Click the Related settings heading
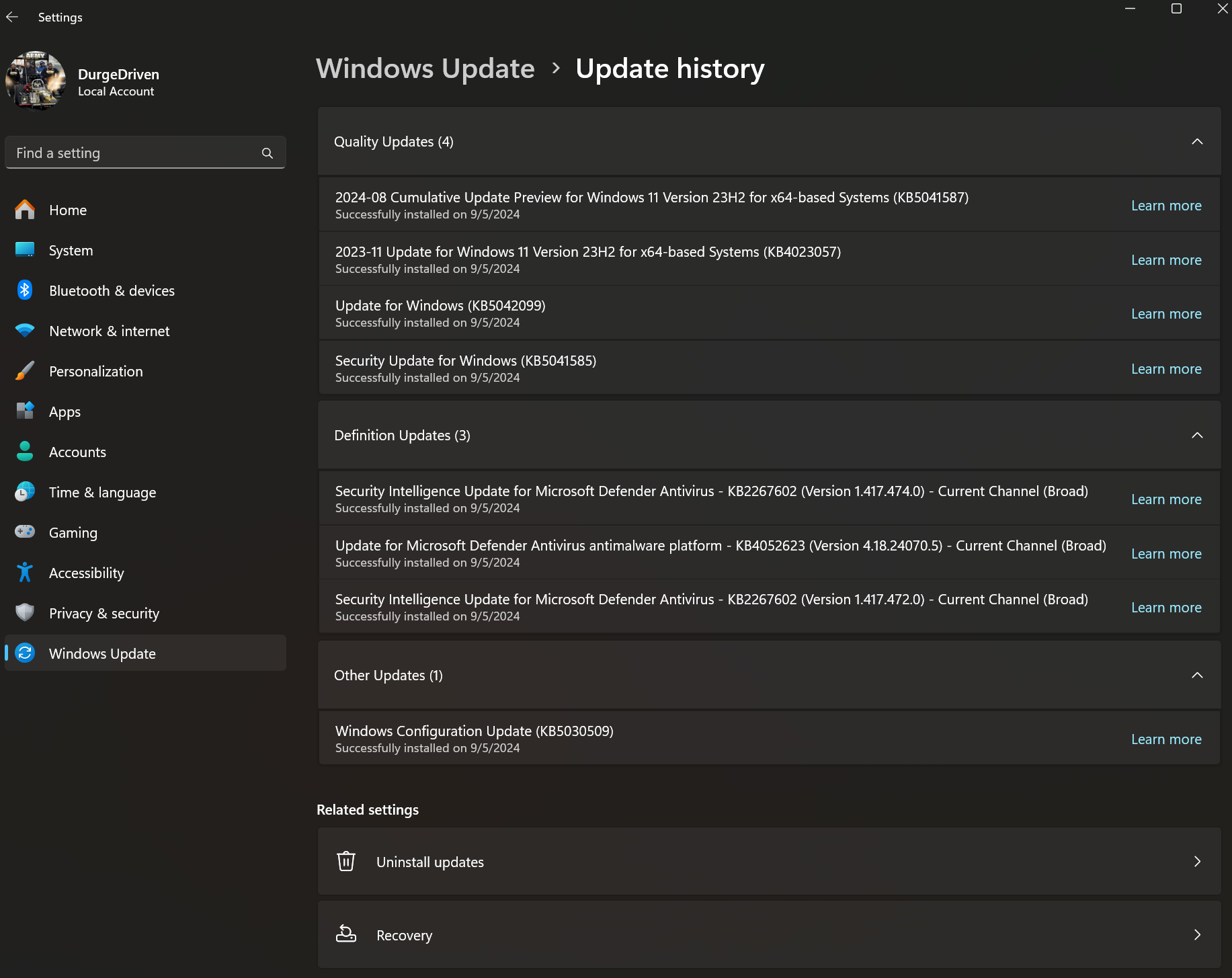The image size is (1232, 978). pos(368,809)
